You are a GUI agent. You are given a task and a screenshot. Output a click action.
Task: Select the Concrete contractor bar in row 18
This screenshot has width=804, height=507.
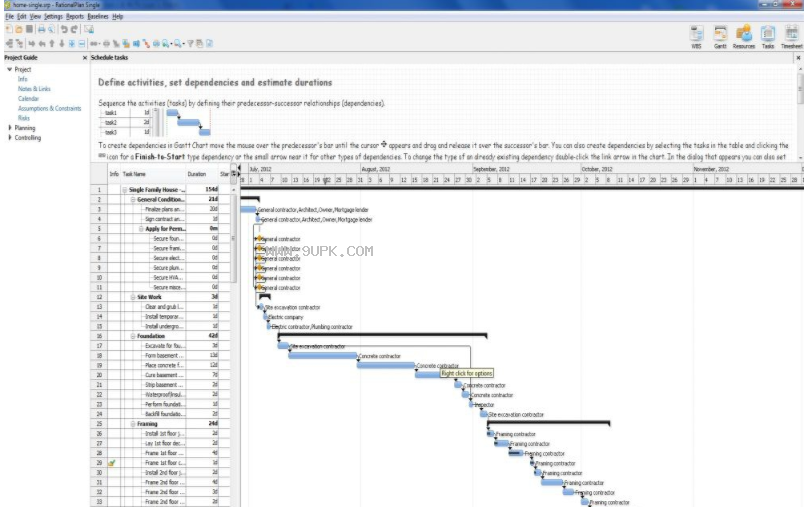tap(323, 356)
